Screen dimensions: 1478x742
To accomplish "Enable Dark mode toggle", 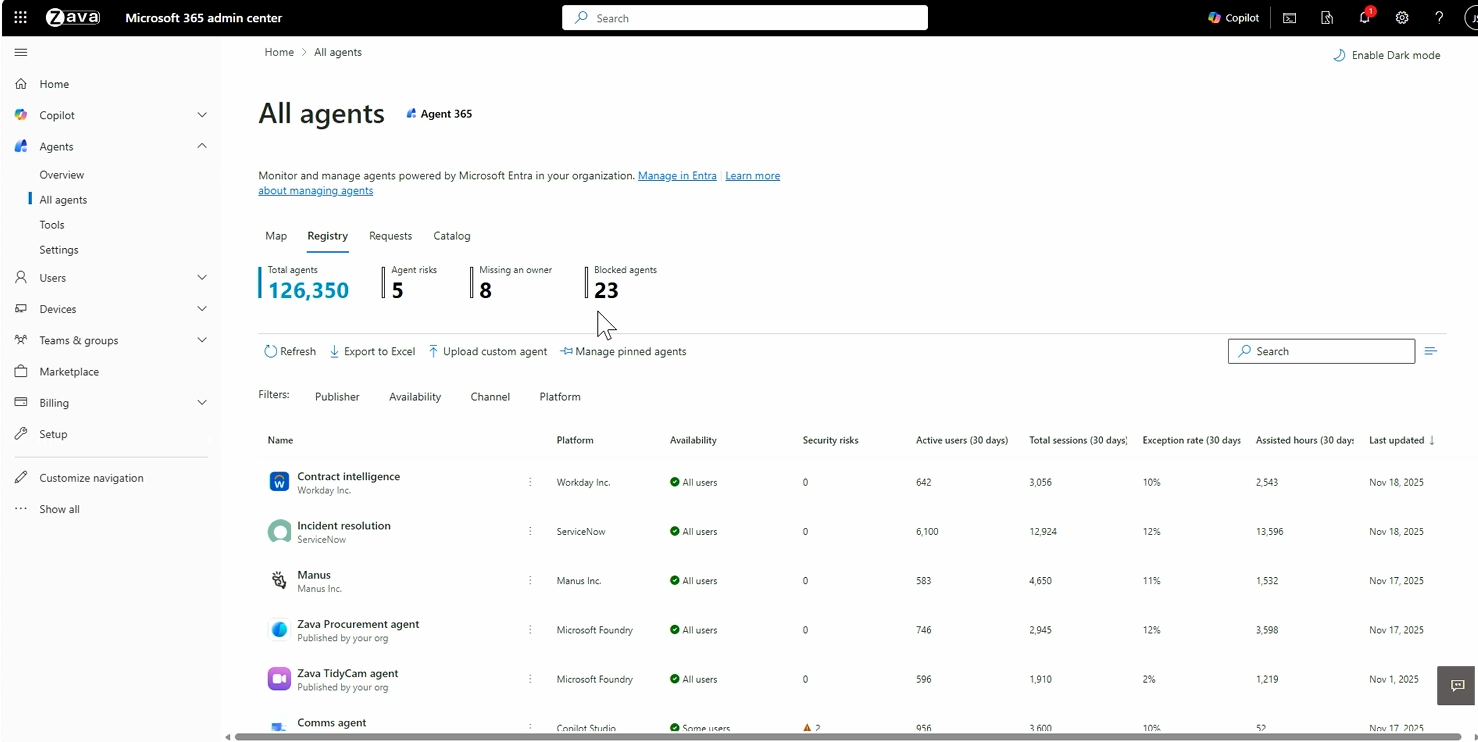I will (x=1387, y=55).
